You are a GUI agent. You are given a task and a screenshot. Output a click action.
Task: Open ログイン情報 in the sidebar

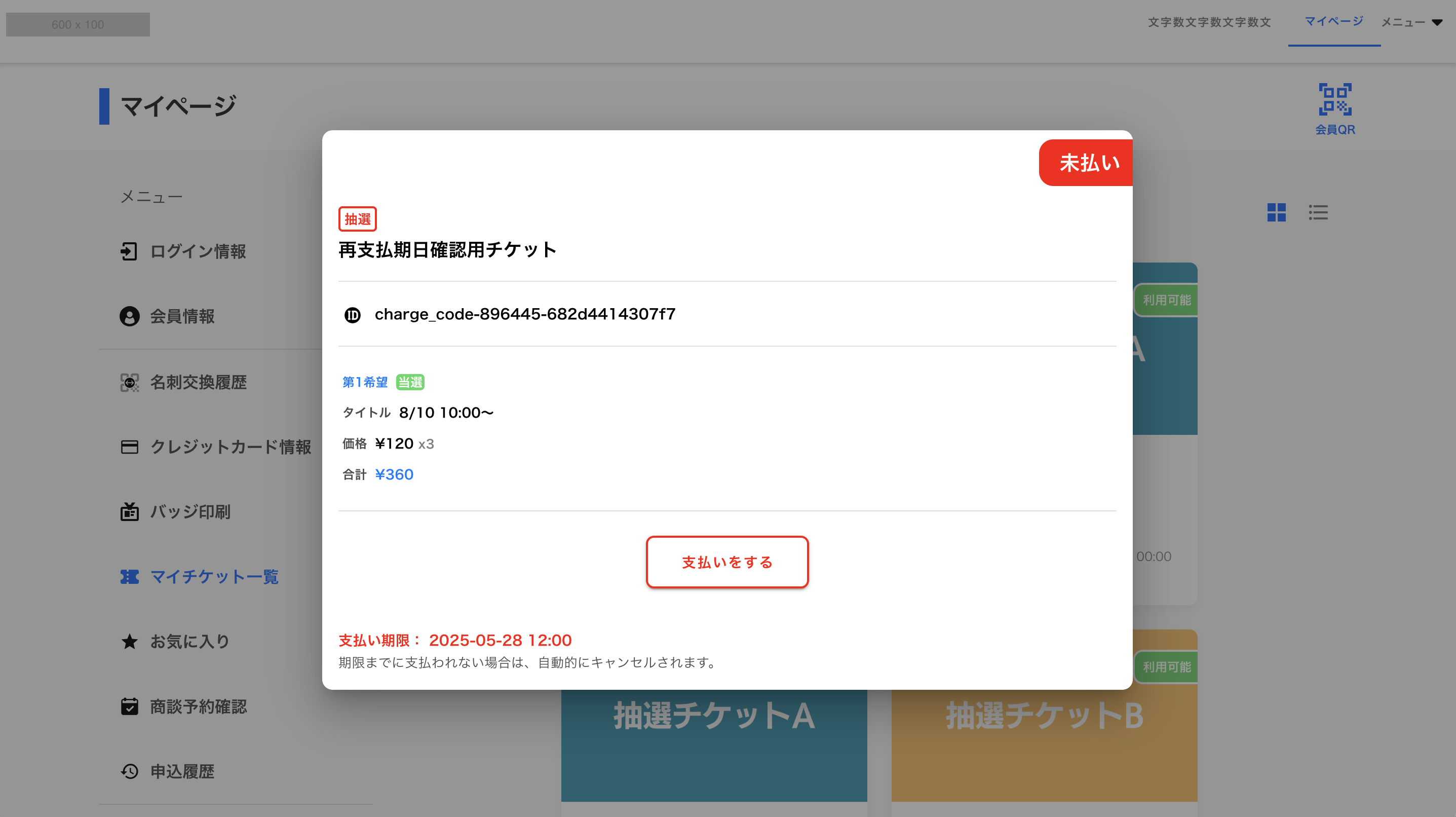198,251
